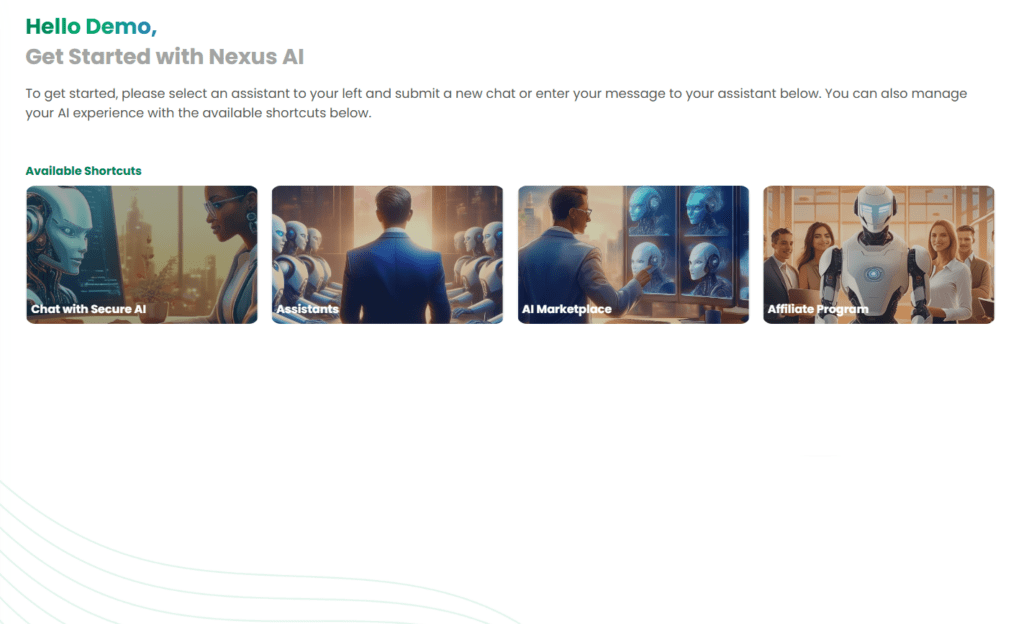Screen dimensions: 1024x624
Task: Click the 'Assistants' label text
Action: [x=308, y=309]
